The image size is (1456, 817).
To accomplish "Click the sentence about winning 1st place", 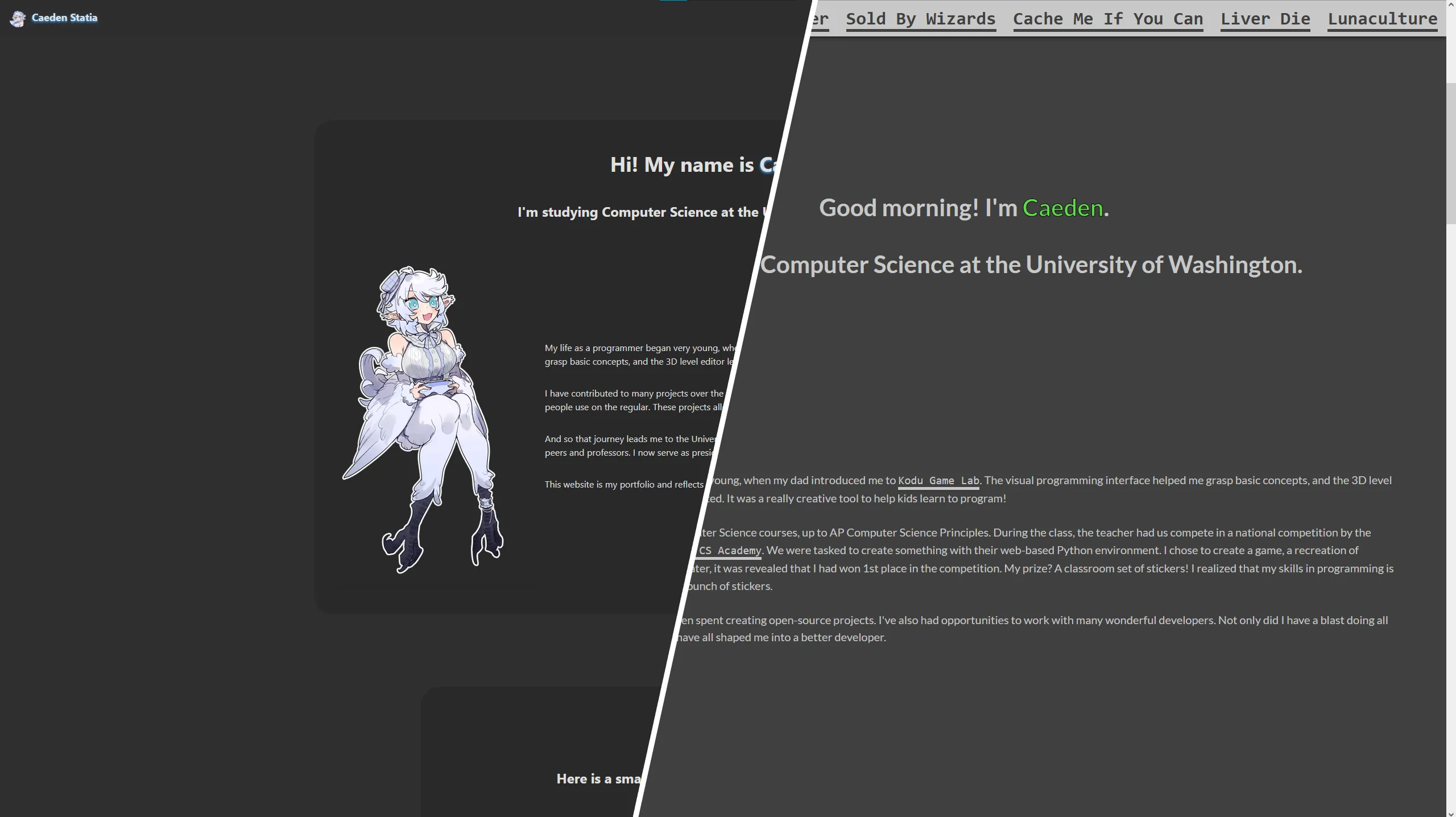I will click(x=844, y=568).
